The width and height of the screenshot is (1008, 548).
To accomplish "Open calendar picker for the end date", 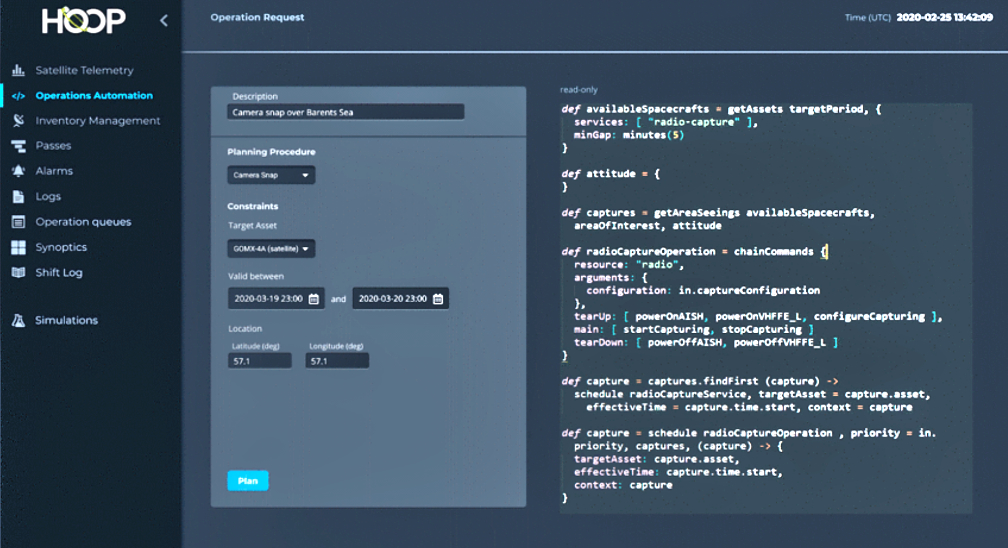I will tap(438, 299).
